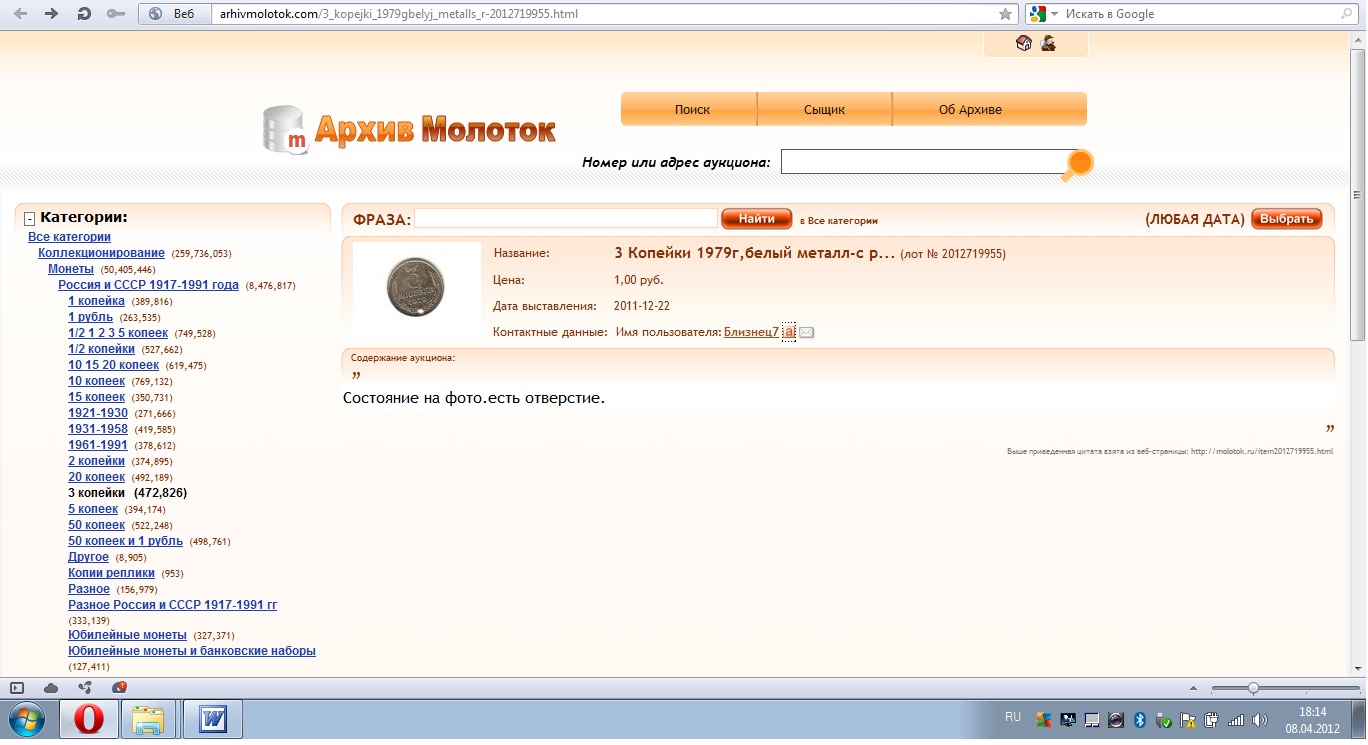Open Microsoft Word from the taskbar
The height and width of the screenshot is (745, 1368).
[213, 719]
